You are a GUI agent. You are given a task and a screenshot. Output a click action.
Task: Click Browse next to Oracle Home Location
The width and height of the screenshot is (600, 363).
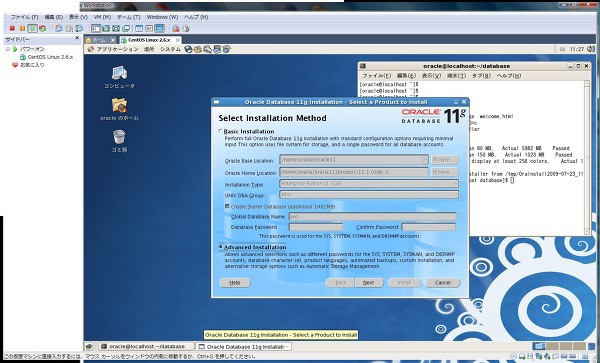click(x=445, y=172)
